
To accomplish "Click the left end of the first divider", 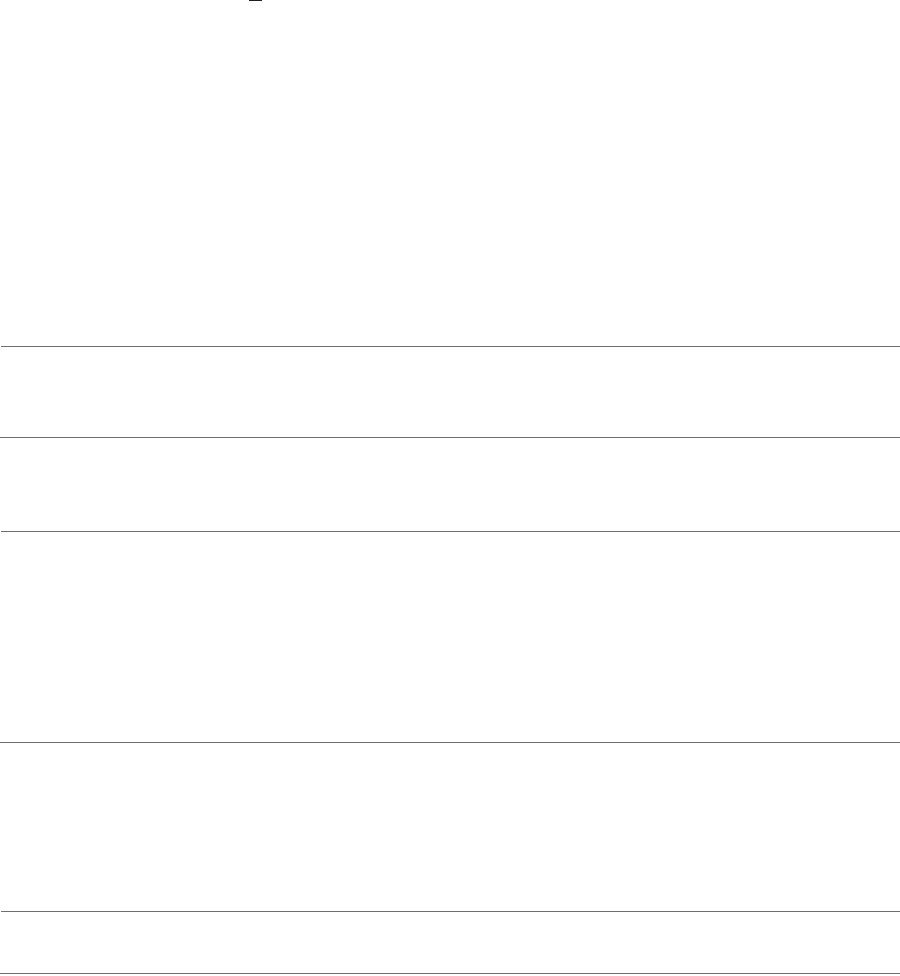I will (x=2, y=346).
